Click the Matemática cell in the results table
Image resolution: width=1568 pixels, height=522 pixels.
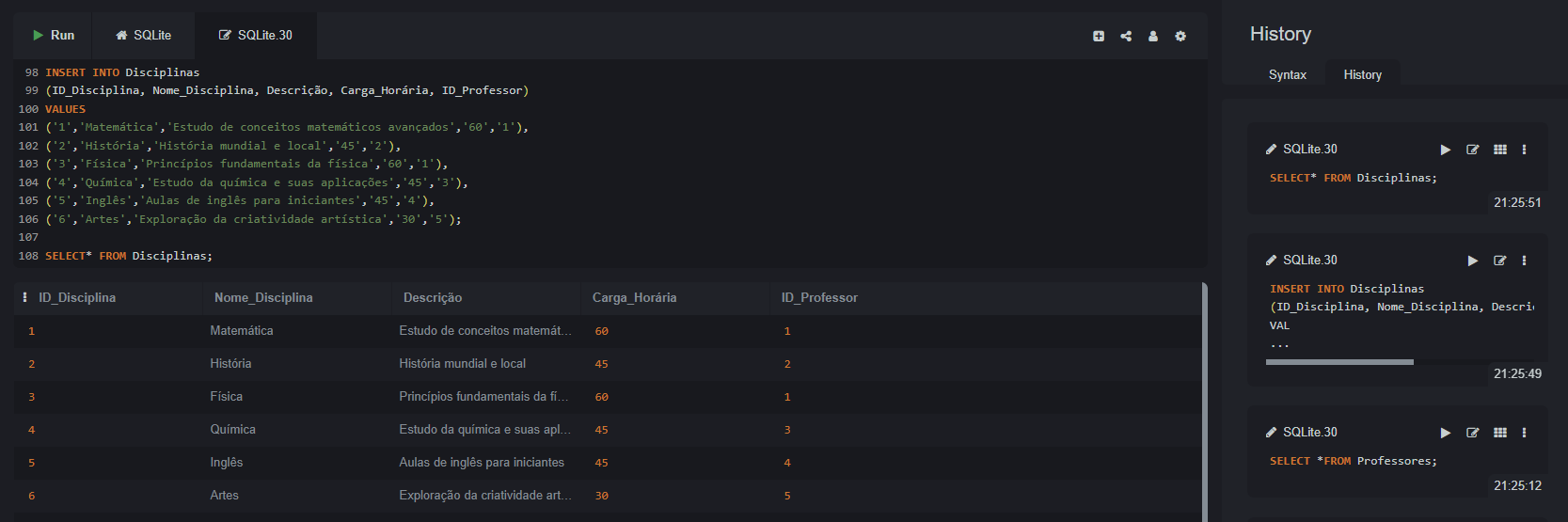242,331
